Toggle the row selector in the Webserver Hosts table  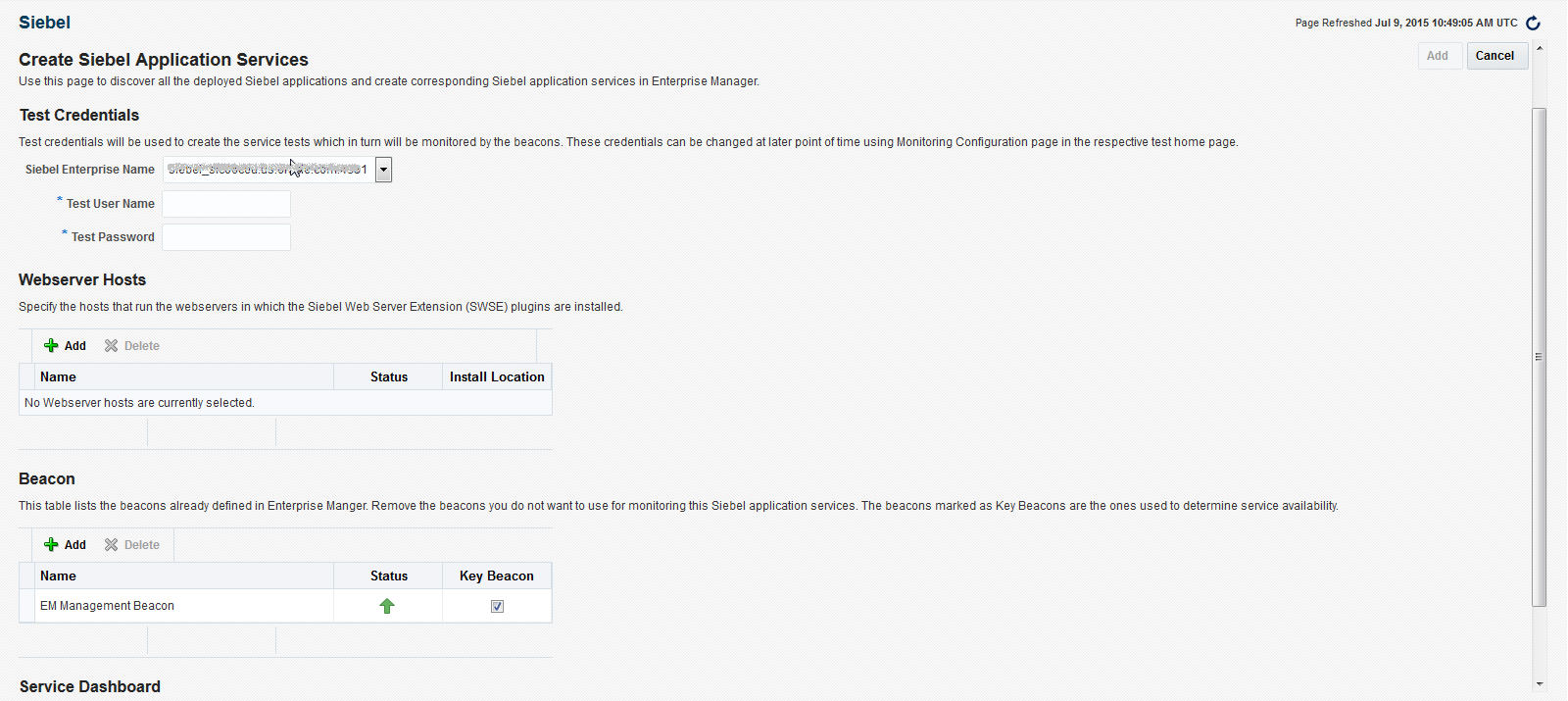pyautogui.click(x=27, y=376)
